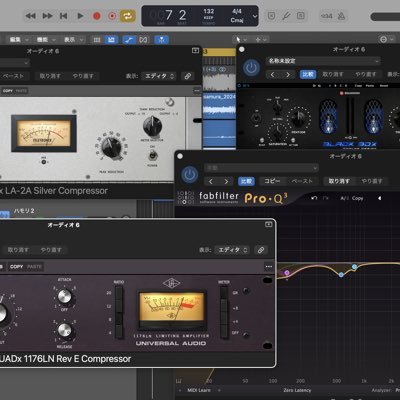Open the secondary crosshair tool menu

[x=260, y=40]
